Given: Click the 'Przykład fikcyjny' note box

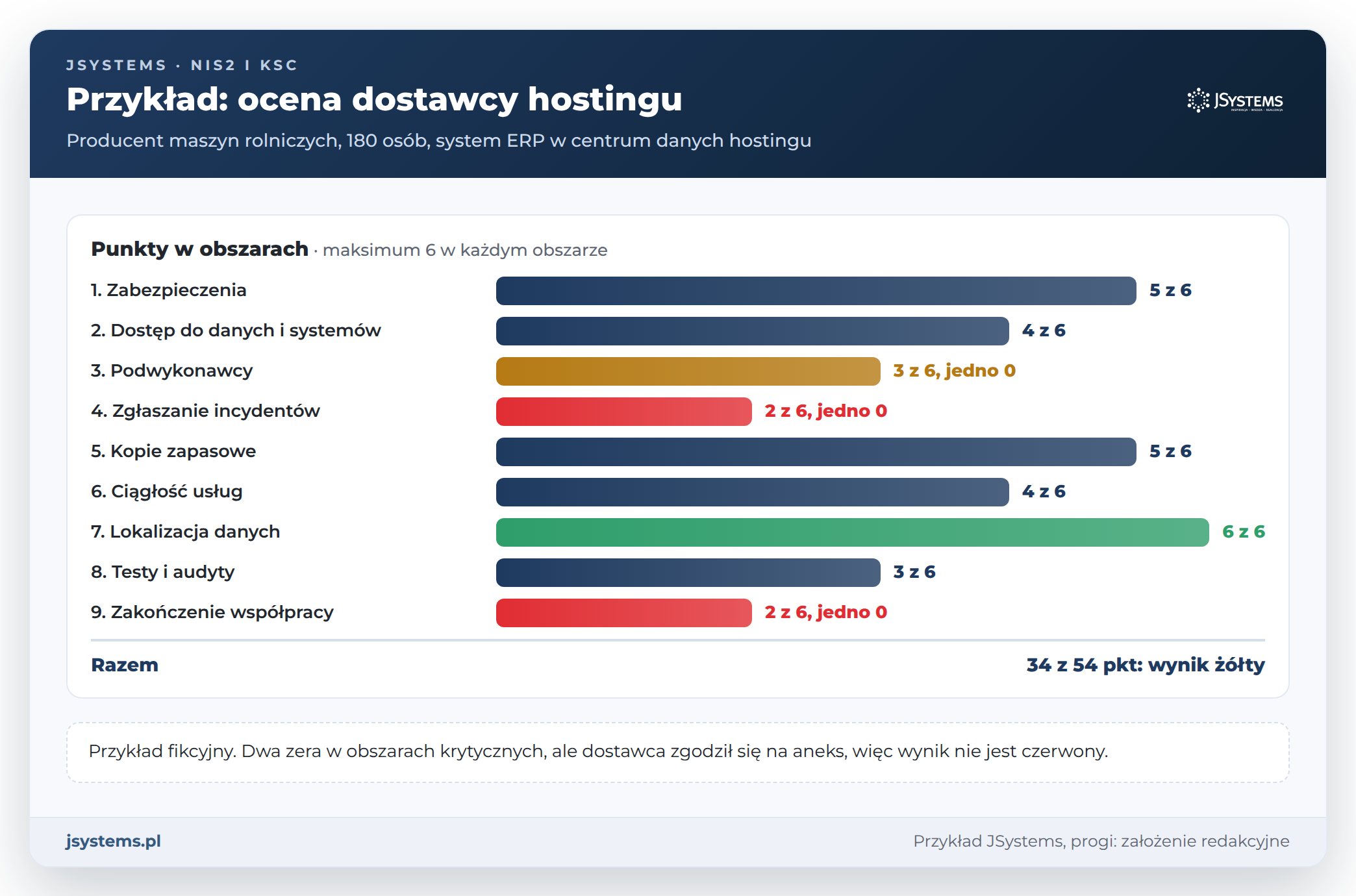Looking at the screenshot, I should [678, 753].
